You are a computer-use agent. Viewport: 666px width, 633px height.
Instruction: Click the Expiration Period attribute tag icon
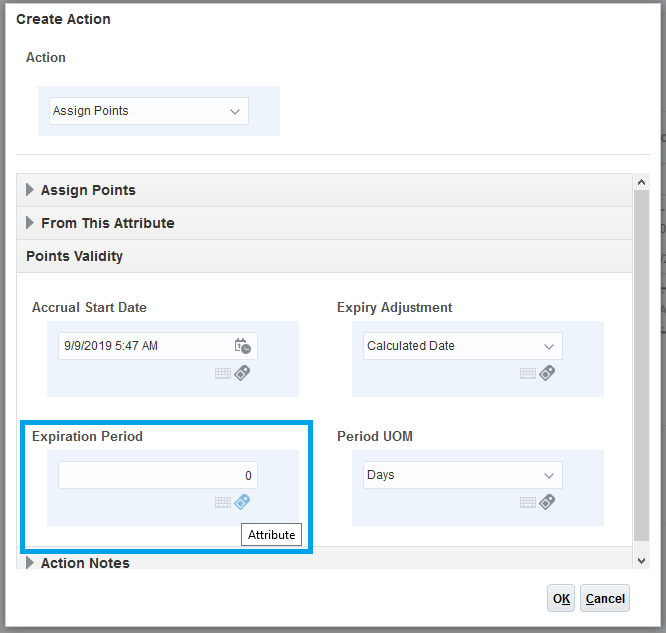pyautogui.click(x=242, y=502)
